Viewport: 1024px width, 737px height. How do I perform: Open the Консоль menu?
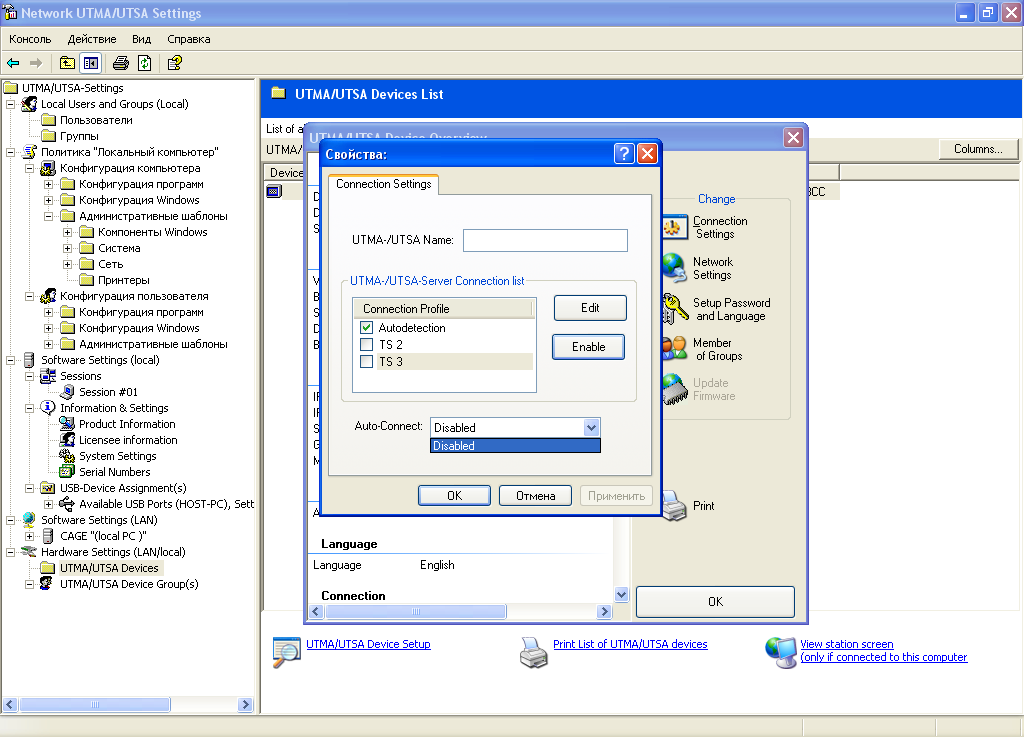30,39
